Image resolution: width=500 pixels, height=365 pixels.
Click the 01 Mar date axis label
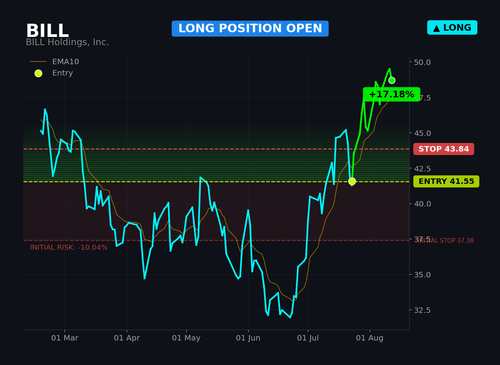[x=65, y=338]
